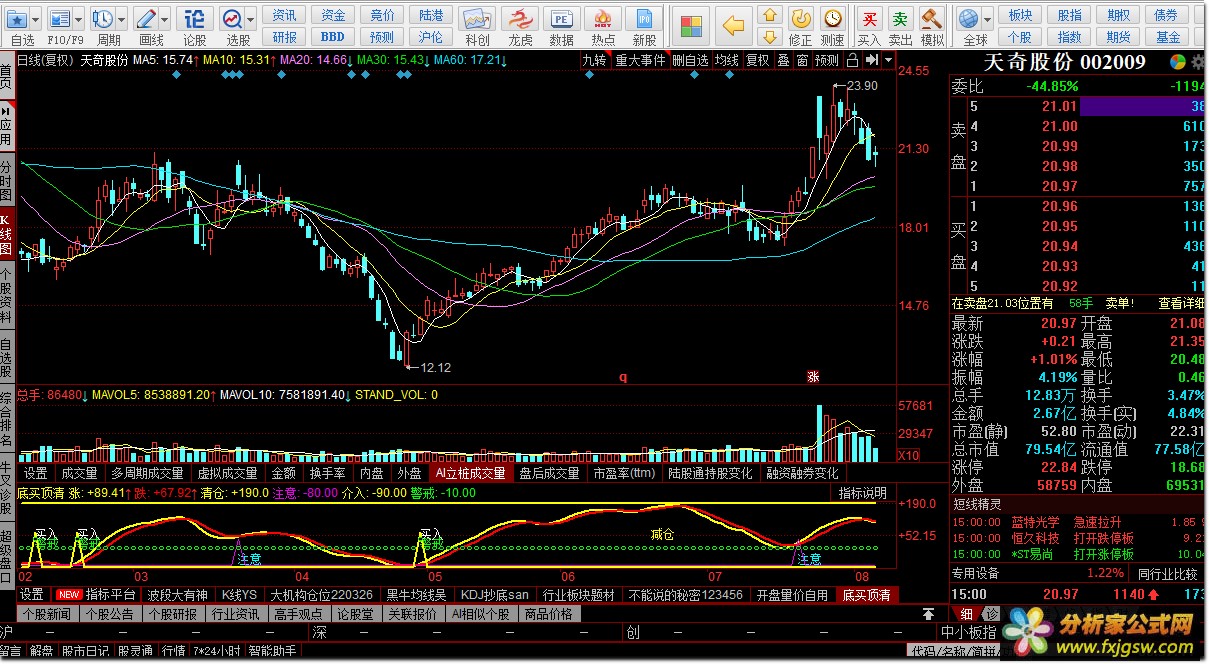
Task: Click the 板块 sector button
Action: [1020, 15]
